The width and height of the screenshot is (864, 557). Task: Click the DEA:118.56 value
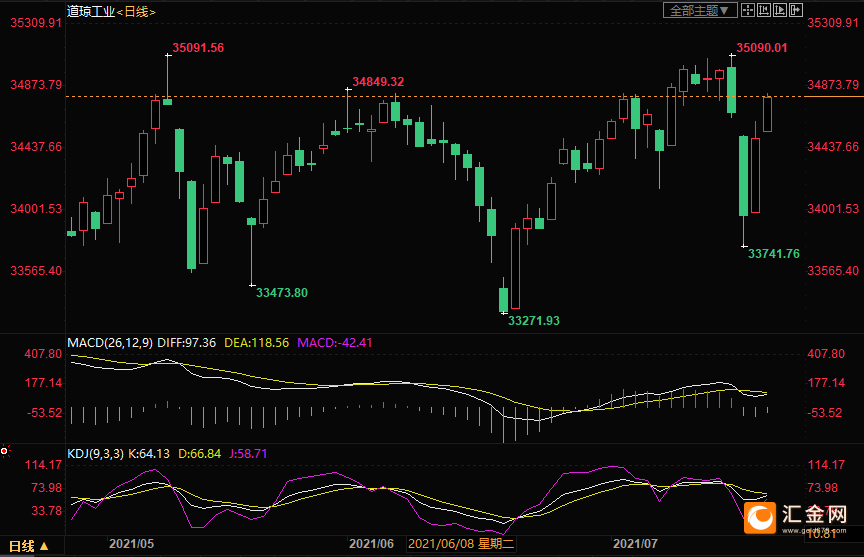coord(256,343)
